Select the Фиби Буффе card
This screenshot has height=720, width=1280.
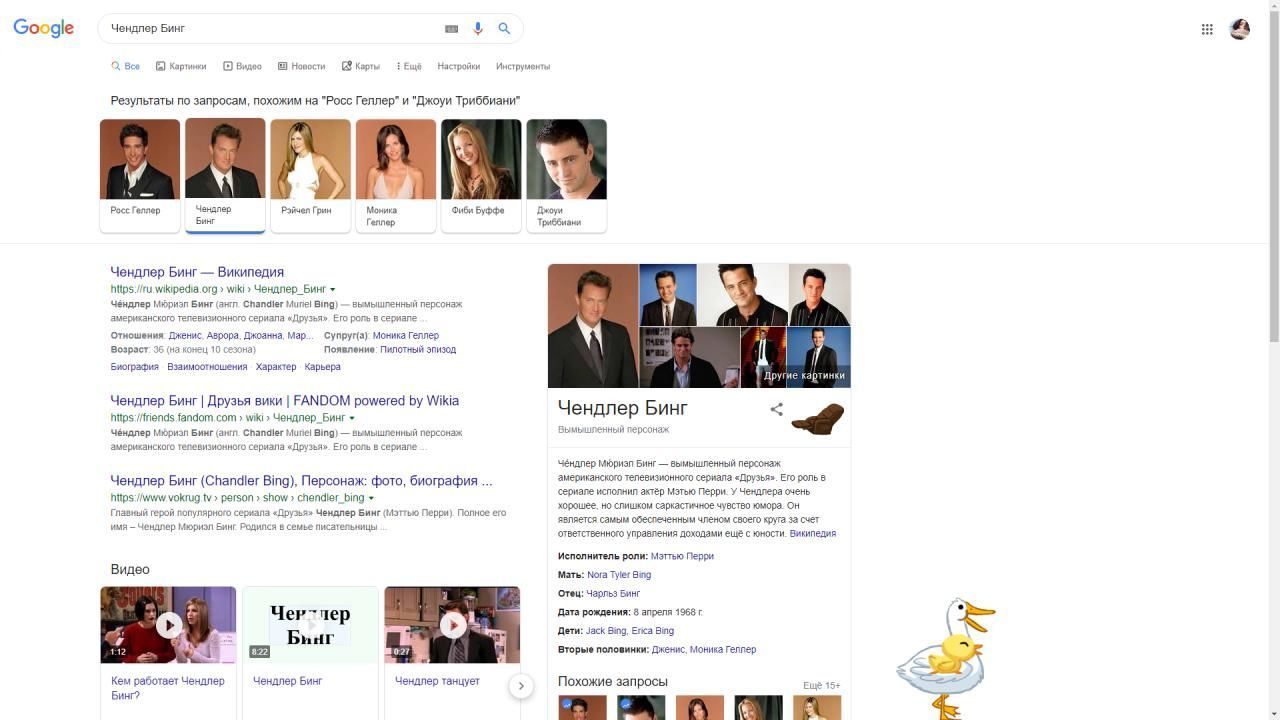coord(481,175)
